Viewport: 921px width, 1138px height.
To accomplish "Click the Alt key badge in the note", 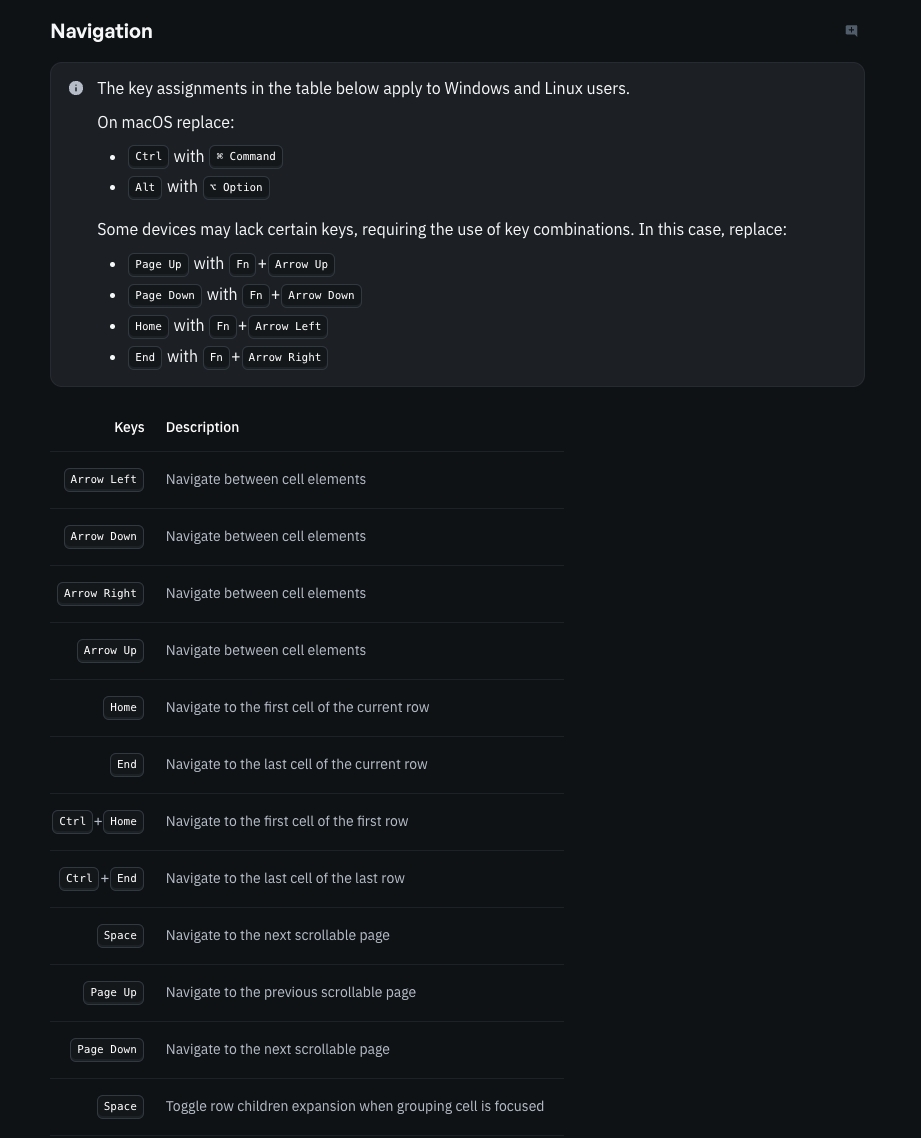I will point(145,188).
